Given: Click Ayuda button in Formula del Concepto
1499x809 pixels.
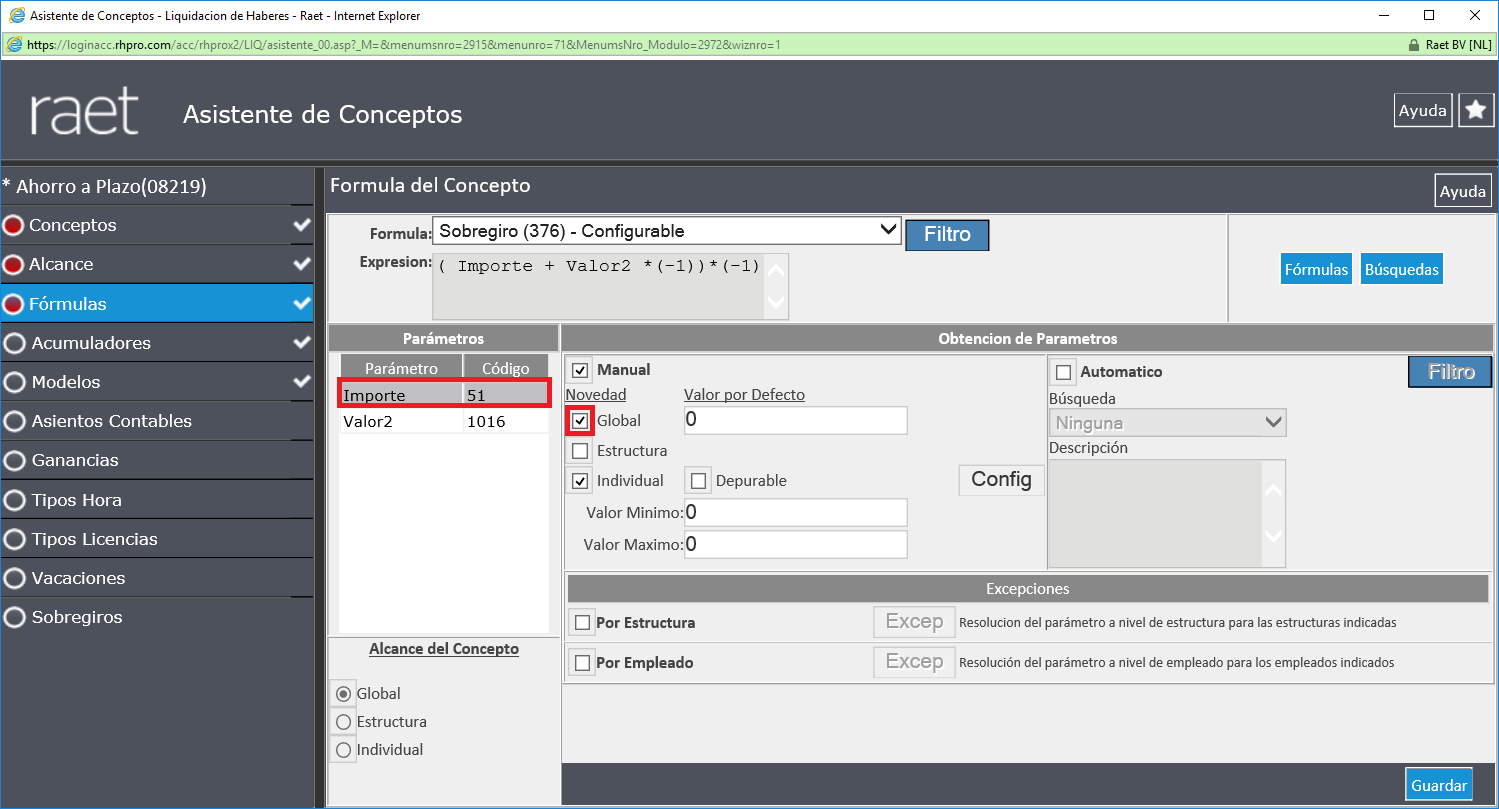Looking at the screenshot, I should click(x=1463, y=191).
